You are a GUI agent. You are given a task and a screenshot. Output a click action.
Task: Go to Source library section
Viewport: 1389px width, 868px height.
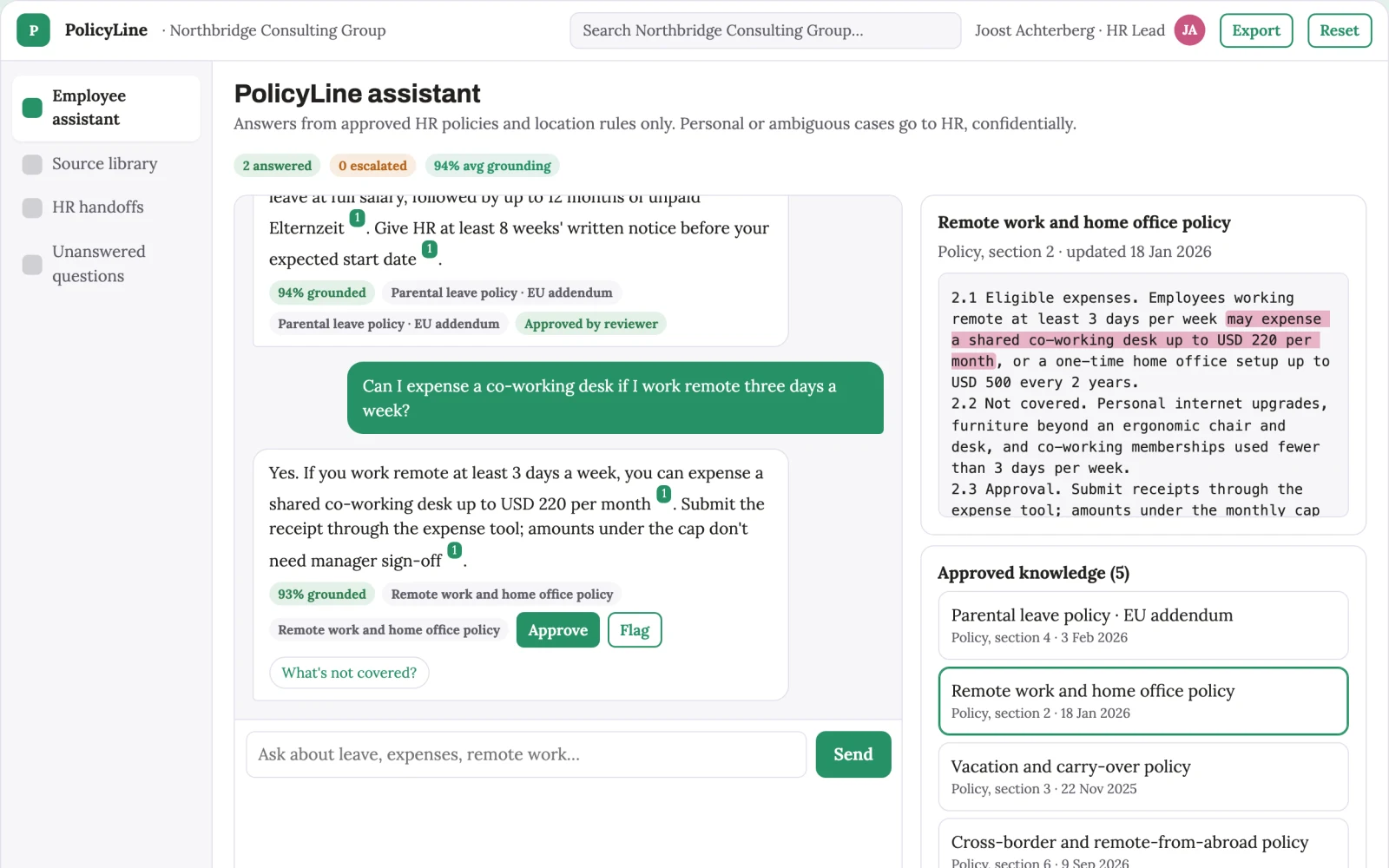[106, 164]
